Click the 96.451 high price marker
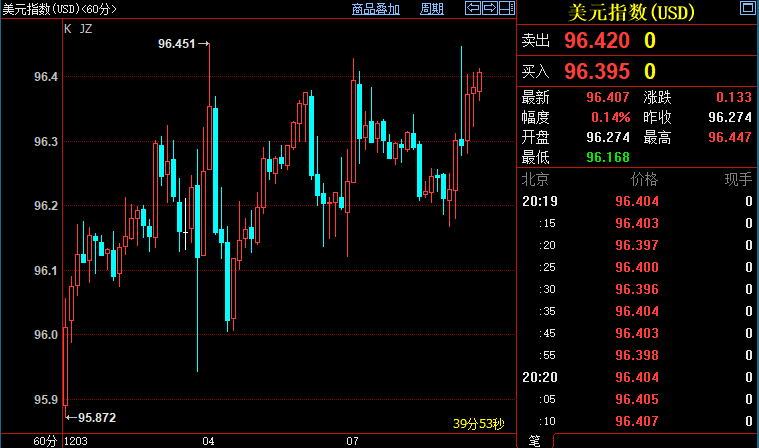 [179, 44]
